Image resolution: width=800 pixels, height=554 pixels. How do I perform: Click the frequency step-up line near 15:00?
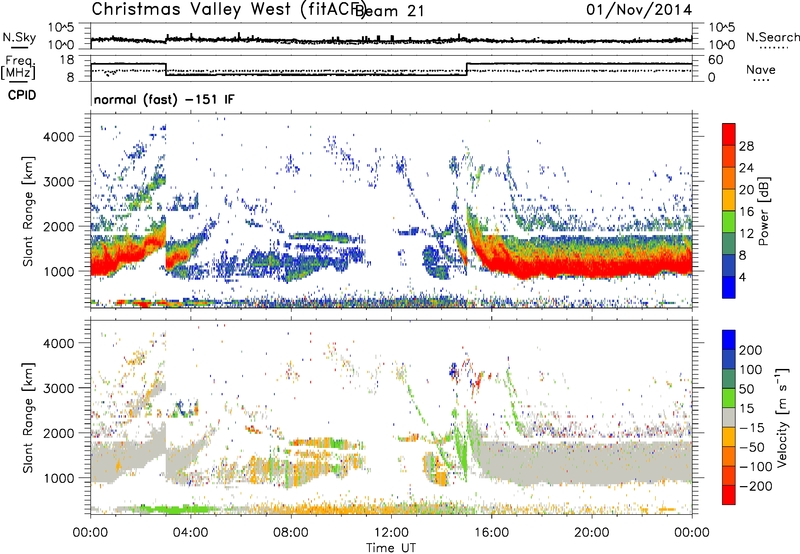(467, 69)
